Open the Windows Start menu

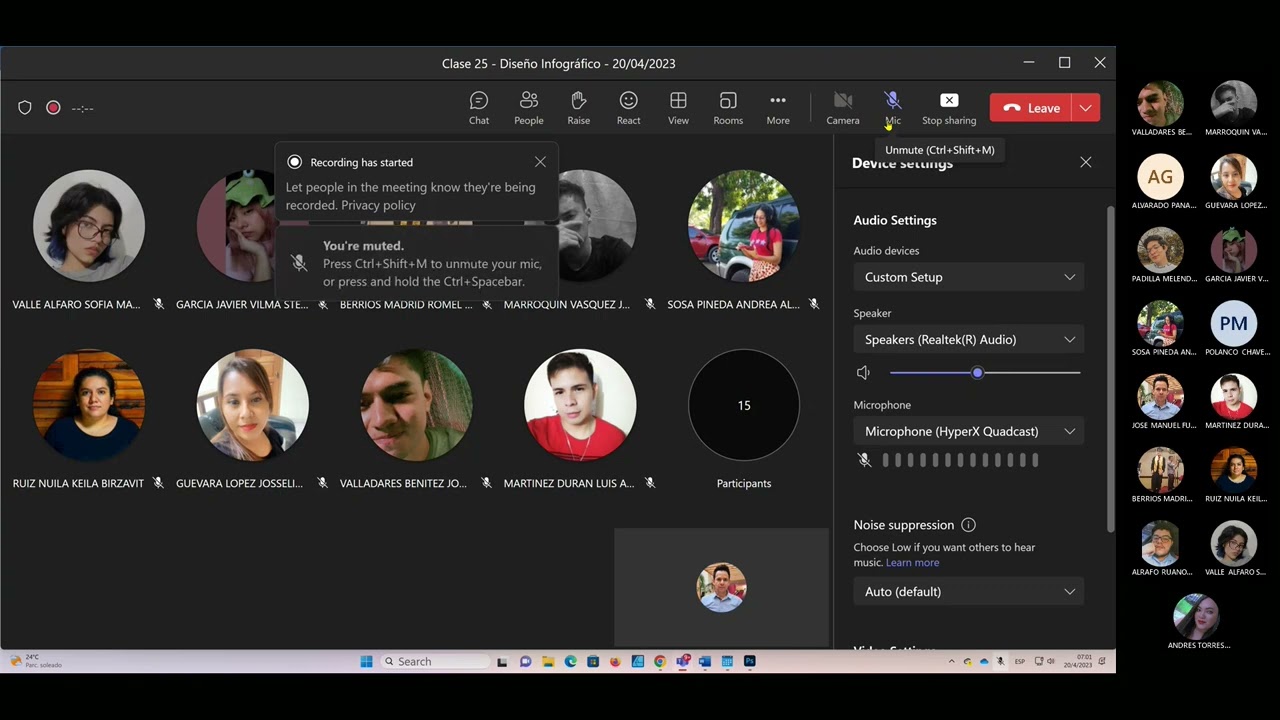(366, 661)
